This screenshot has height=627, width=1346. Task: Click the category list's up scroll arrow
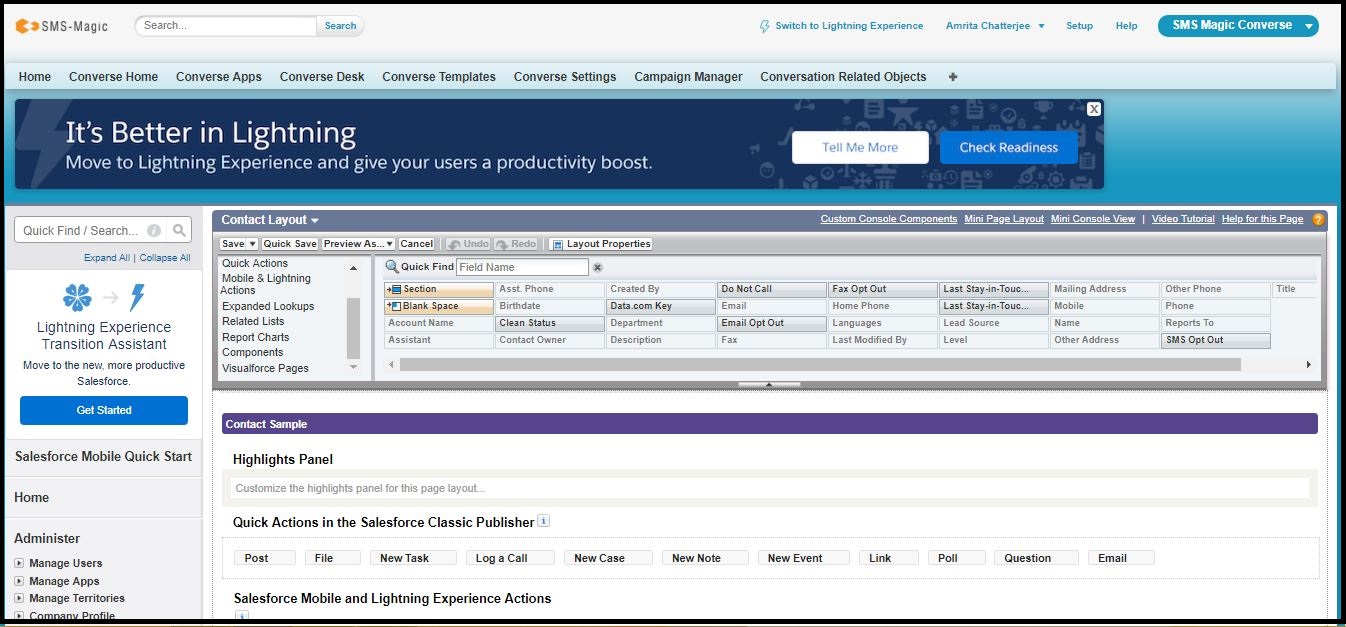coord(353,268)
